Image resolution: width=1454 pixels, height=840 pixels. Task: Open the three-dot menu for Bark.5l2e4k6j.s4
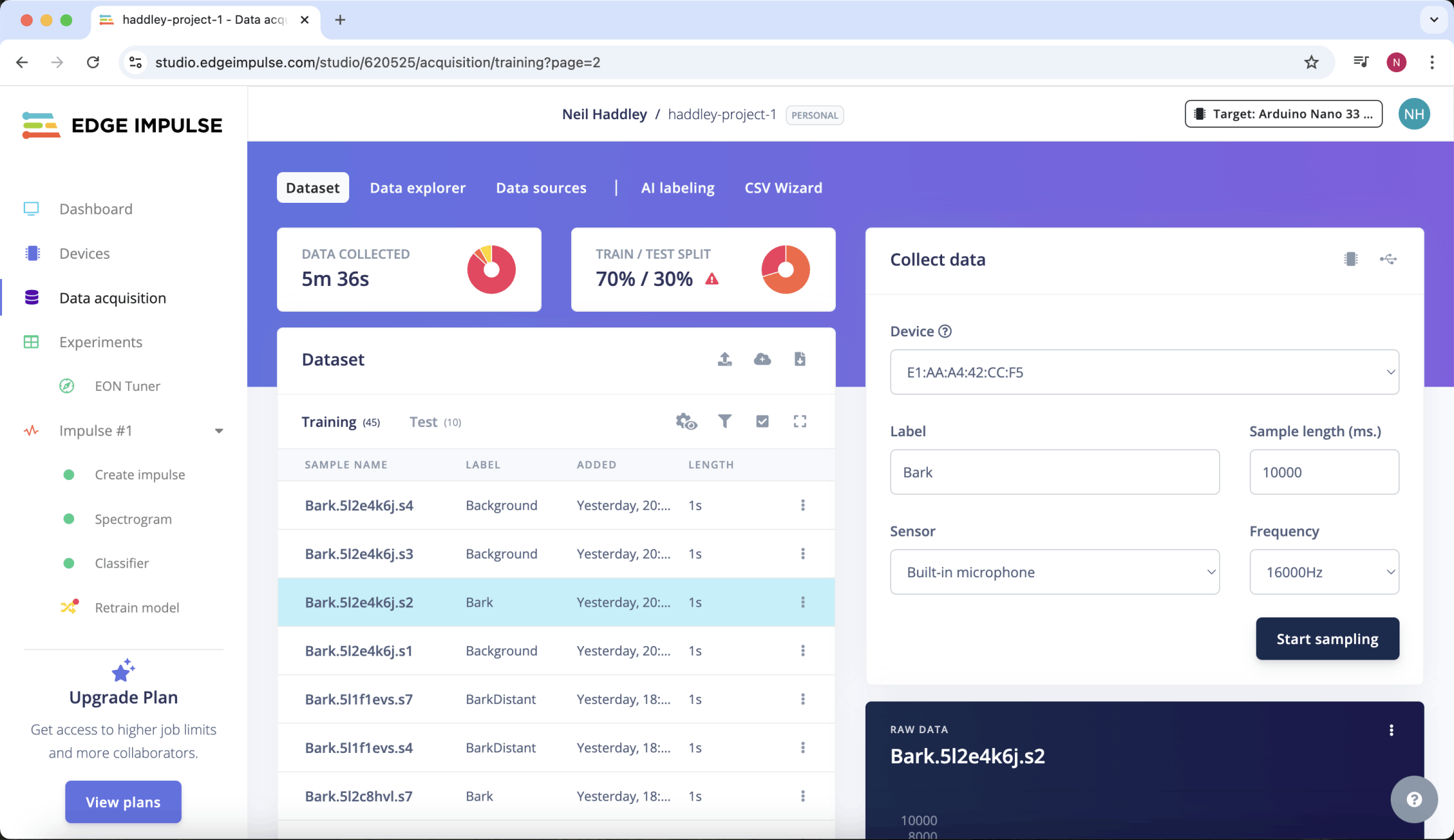click(x=803, y=505)
